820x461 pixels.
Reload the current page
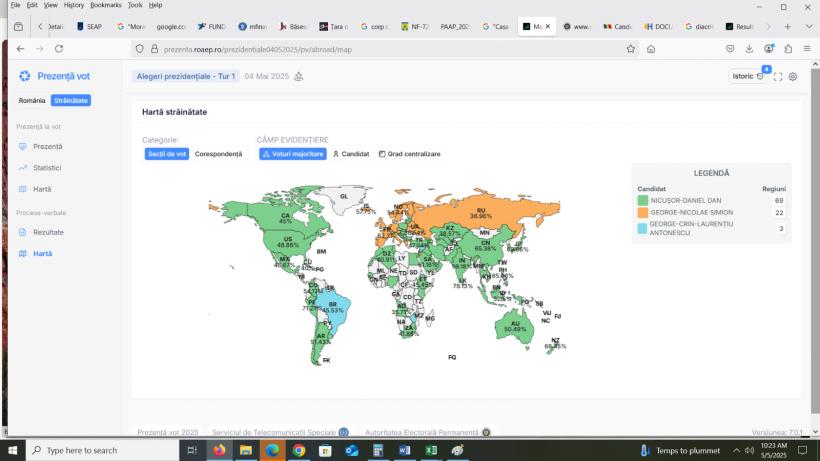[x=59, y=49]
